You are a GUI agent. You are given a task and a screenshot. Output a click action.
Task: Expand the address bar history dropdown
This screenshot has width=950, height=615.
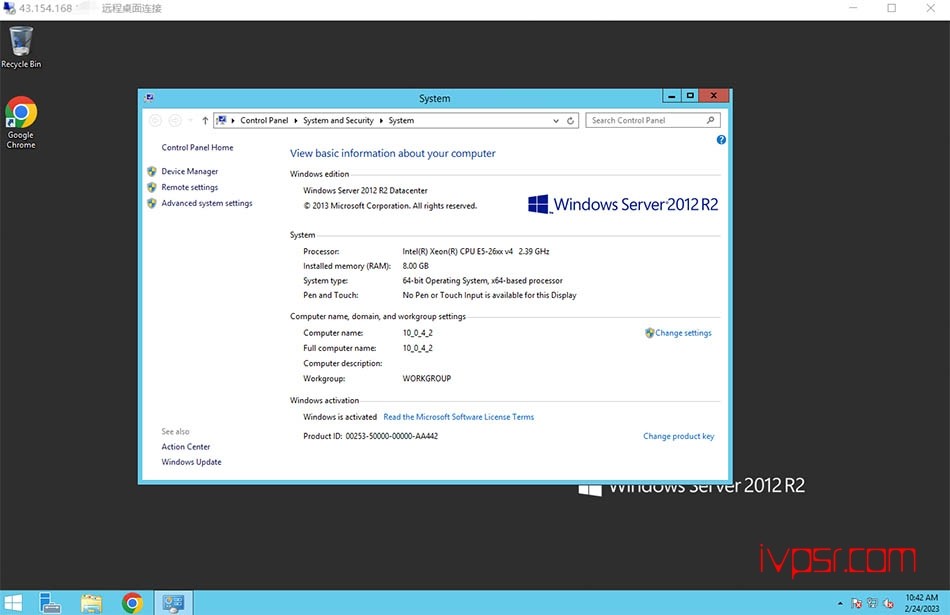556,121
